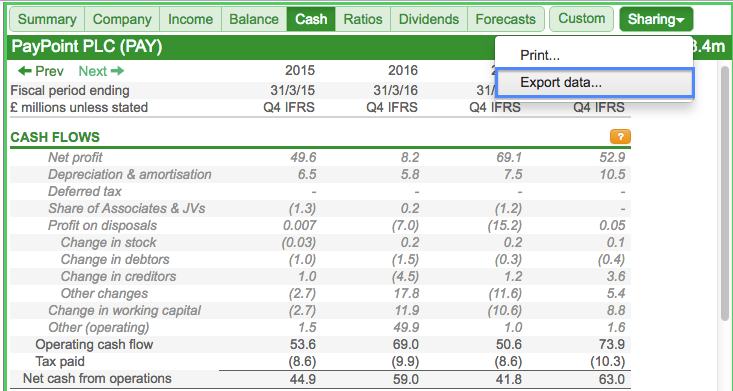Click the vertical scrollbar thumb

point(726,193)
